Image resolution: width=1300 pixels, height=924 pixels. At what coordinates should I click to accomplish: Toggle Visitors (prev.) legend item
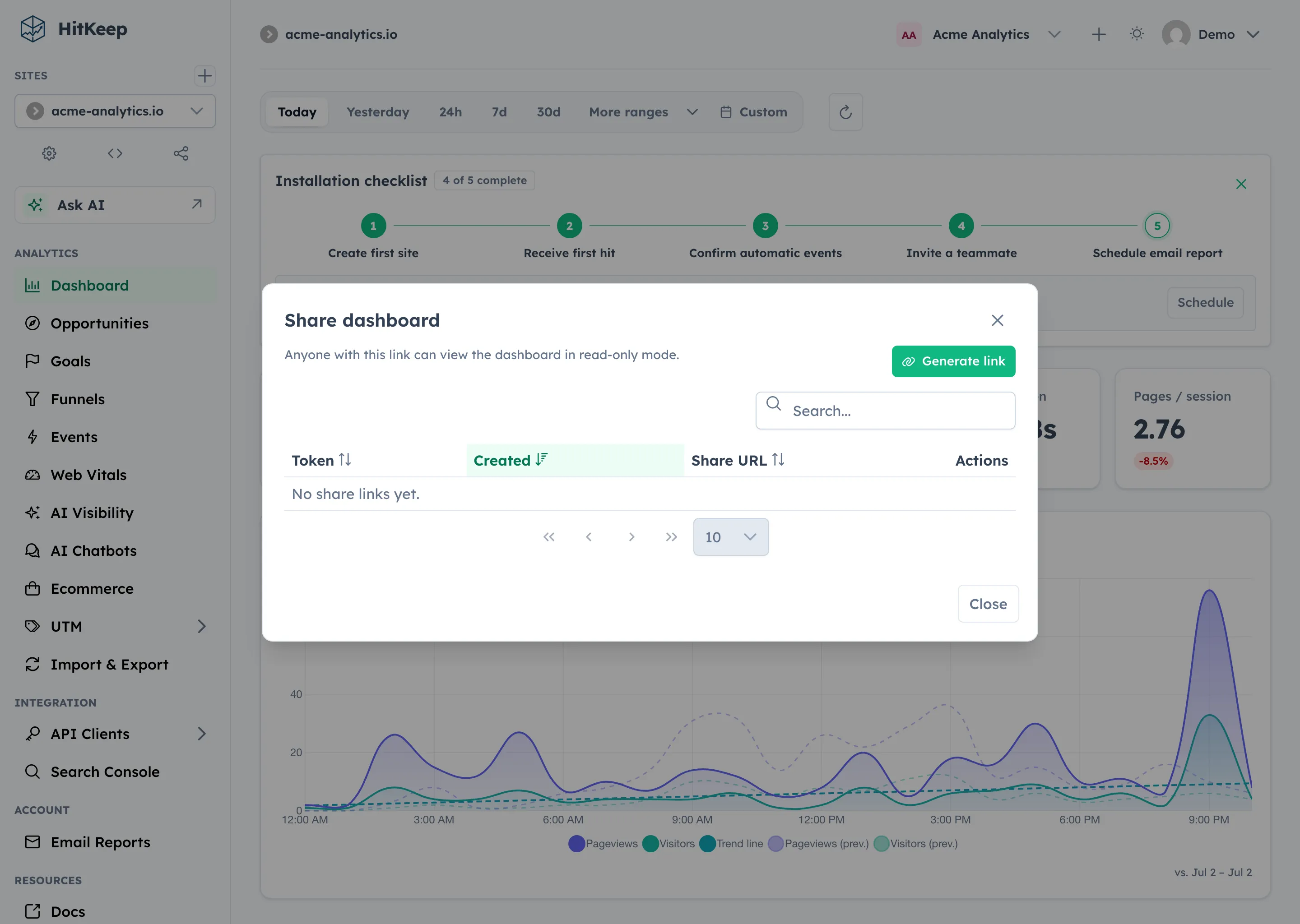tap(916, 844)
